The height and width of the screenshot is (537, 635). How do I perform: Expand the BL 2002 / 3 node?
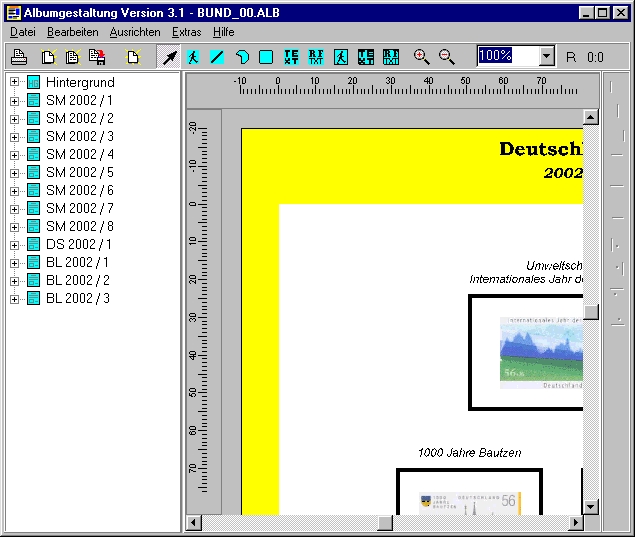coord(15,298)
